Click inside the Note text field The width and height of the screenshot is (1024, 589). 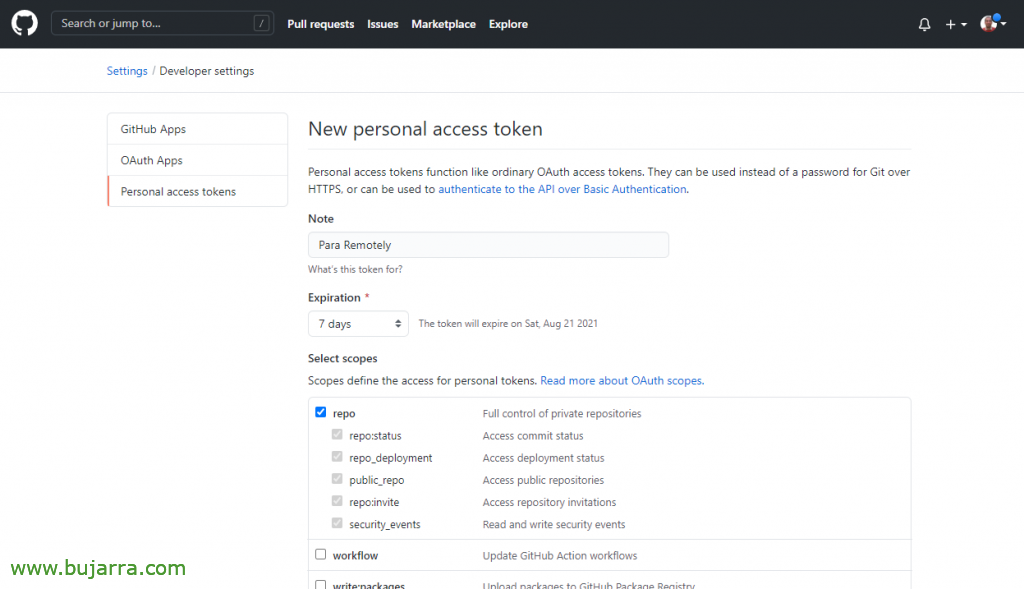pos(488,244)
